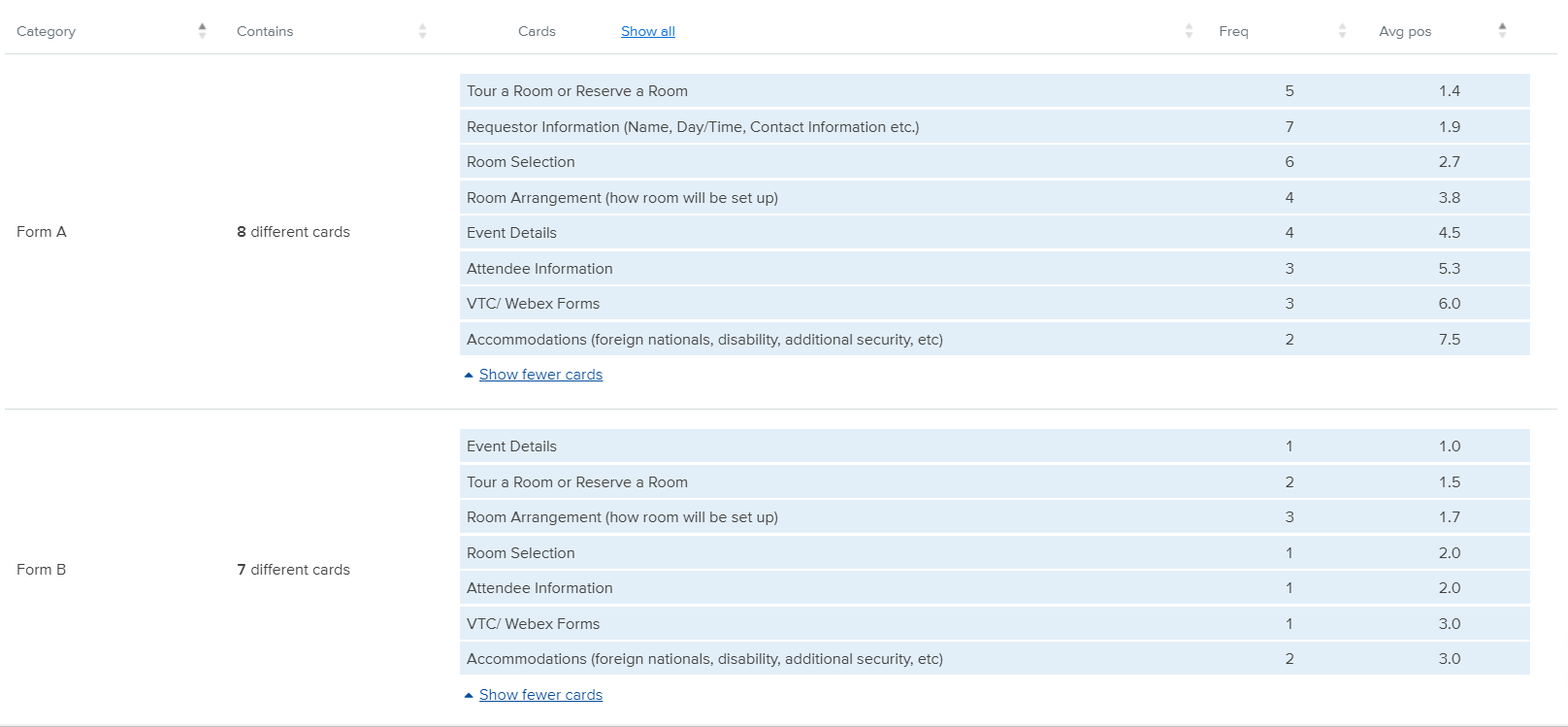Screen dimensions: 1568x727
Task: Click "7 different cards" text for Form B
Action: (293, 570)
